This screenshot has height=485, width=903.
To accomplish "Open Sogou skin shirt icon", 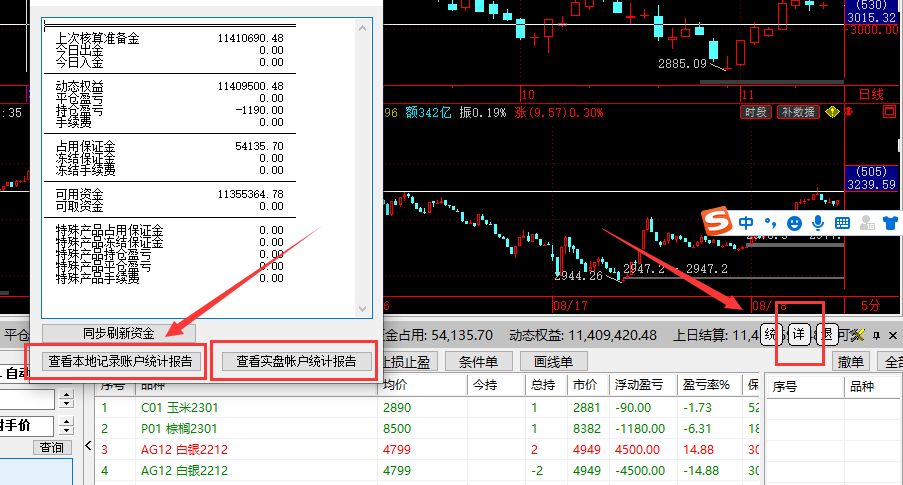I will [x=890, y=223].
